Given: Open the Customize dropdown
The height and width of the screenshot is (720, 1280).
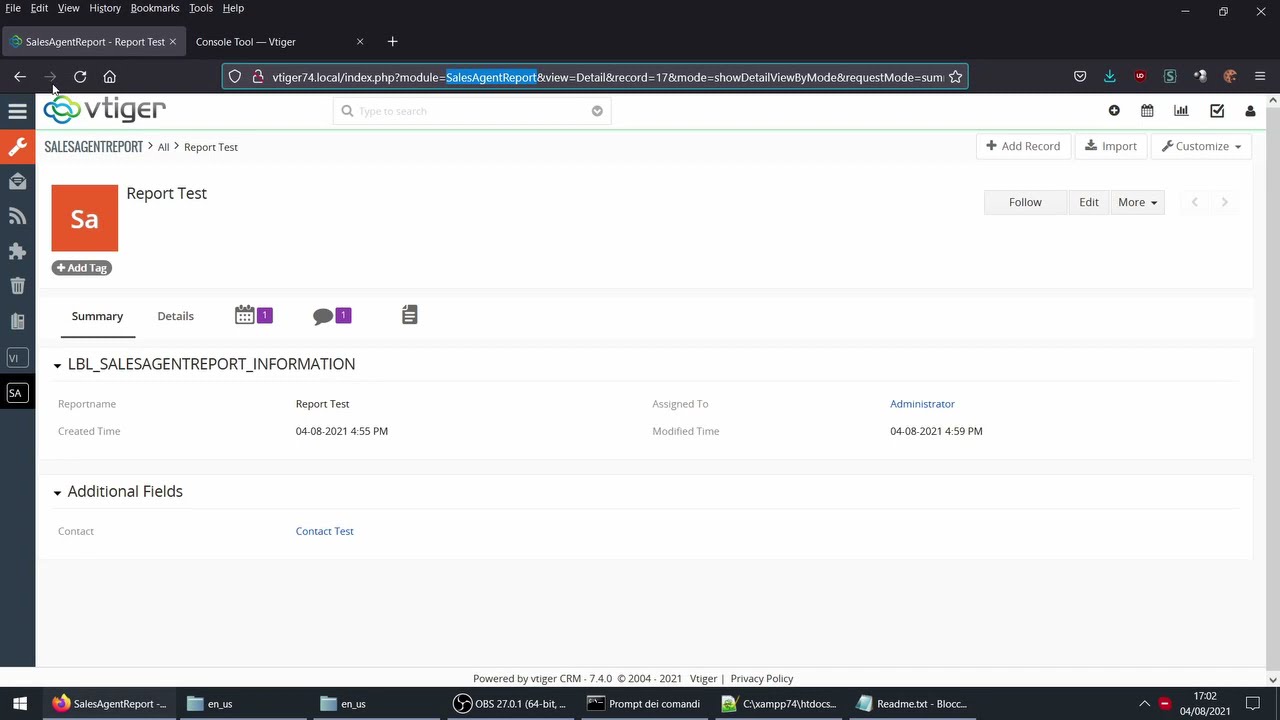Looking at the screenshot, I should click(1201, 146).
